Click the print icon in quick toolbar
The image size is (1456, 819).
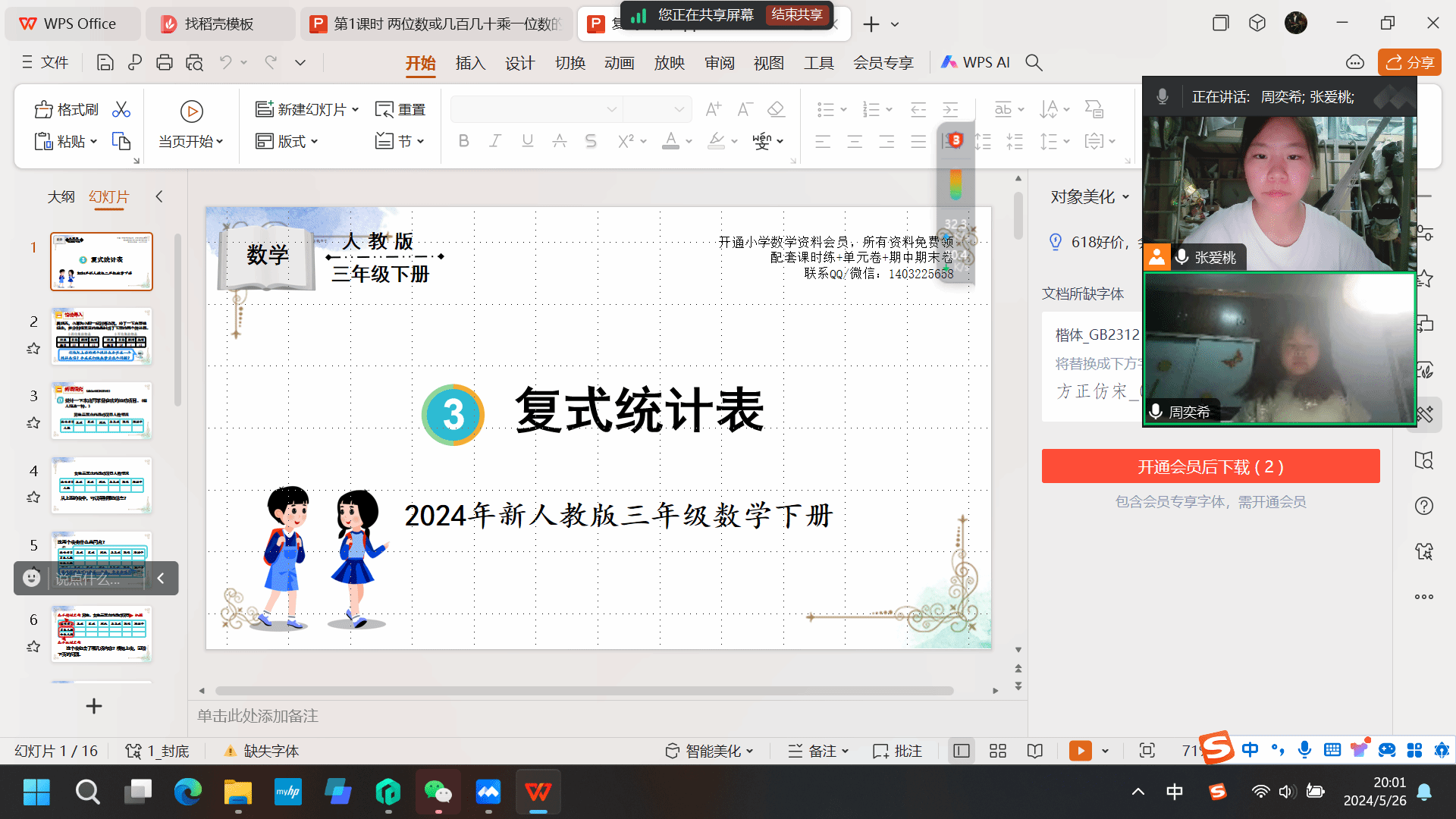pyautogui.click(x=165, y=63)
